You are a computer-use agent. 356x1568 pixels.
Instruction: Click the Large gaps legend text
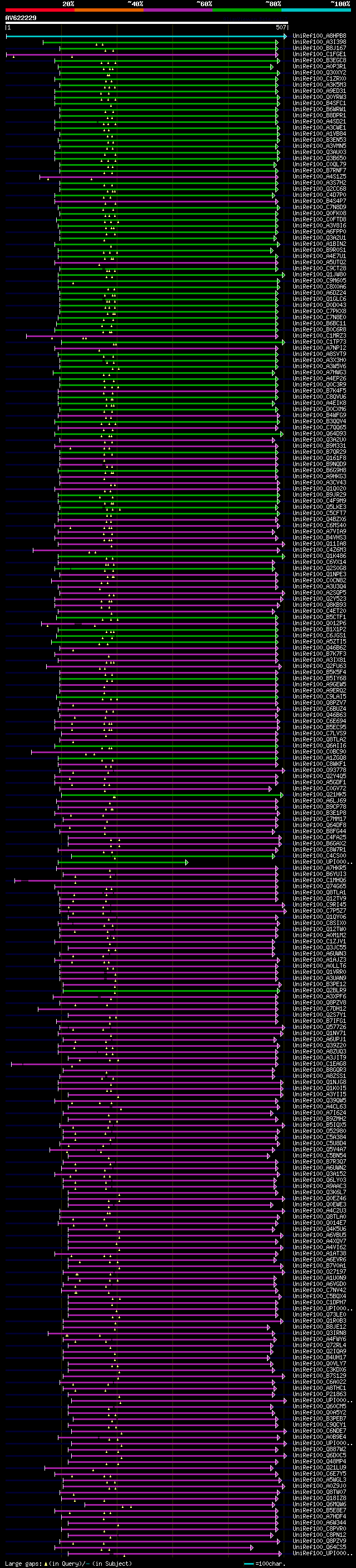click(68, 1563)
